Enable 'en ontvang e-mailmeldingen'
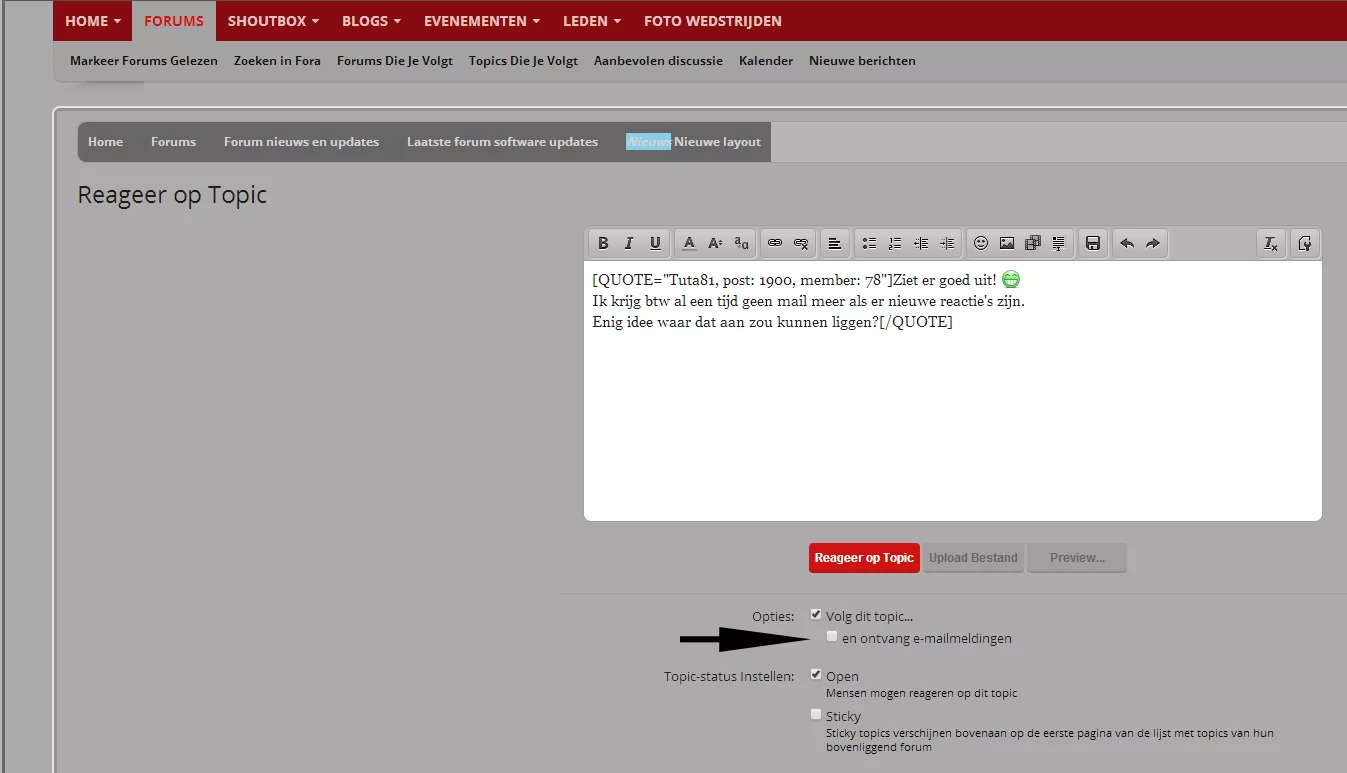Image resolution: width=1347 pixels, height=773 pixels. tap(831, 635)
